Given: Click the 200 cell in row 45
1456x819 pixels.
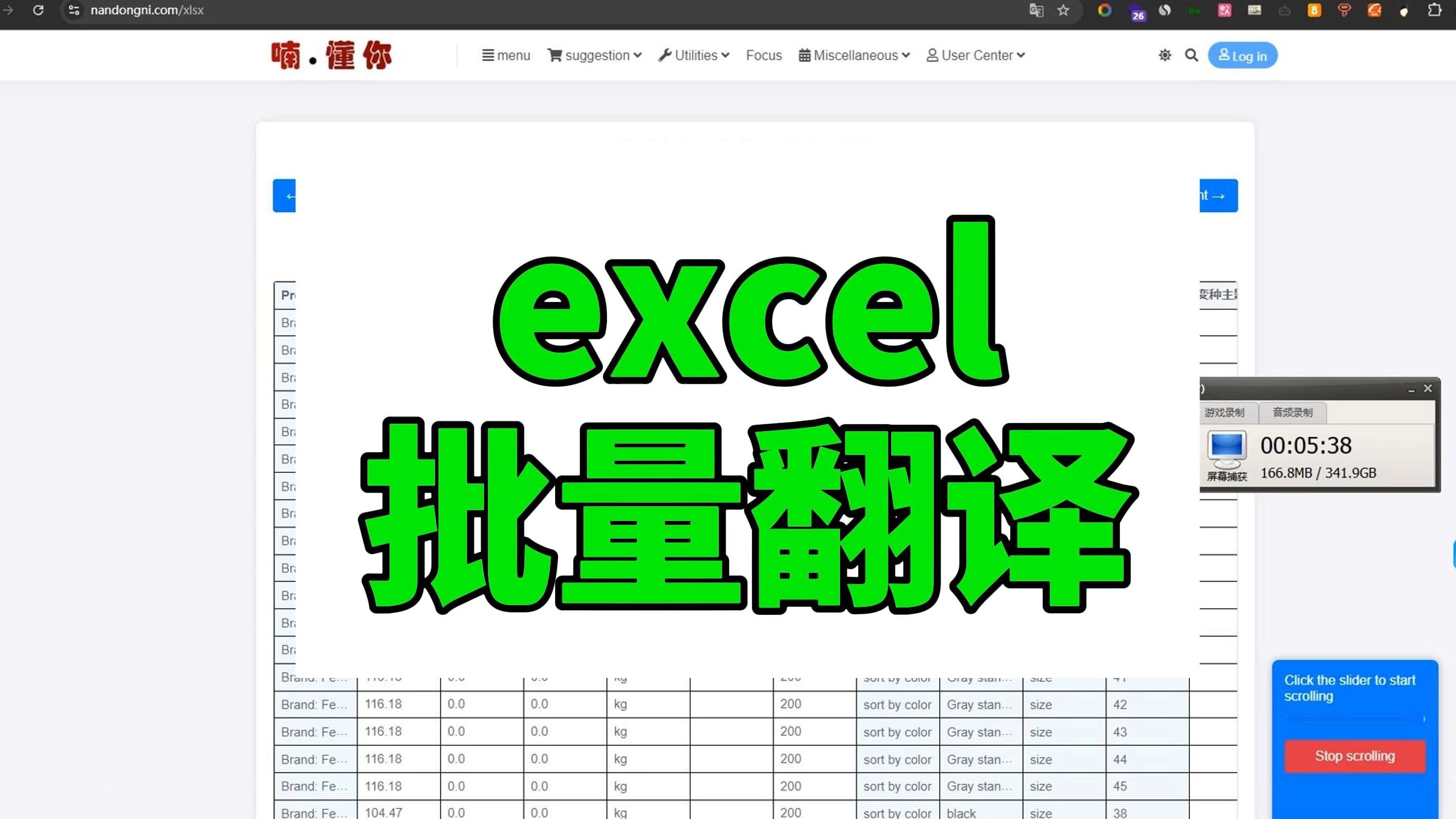Looking at the screenshot, I should [814, 786].
